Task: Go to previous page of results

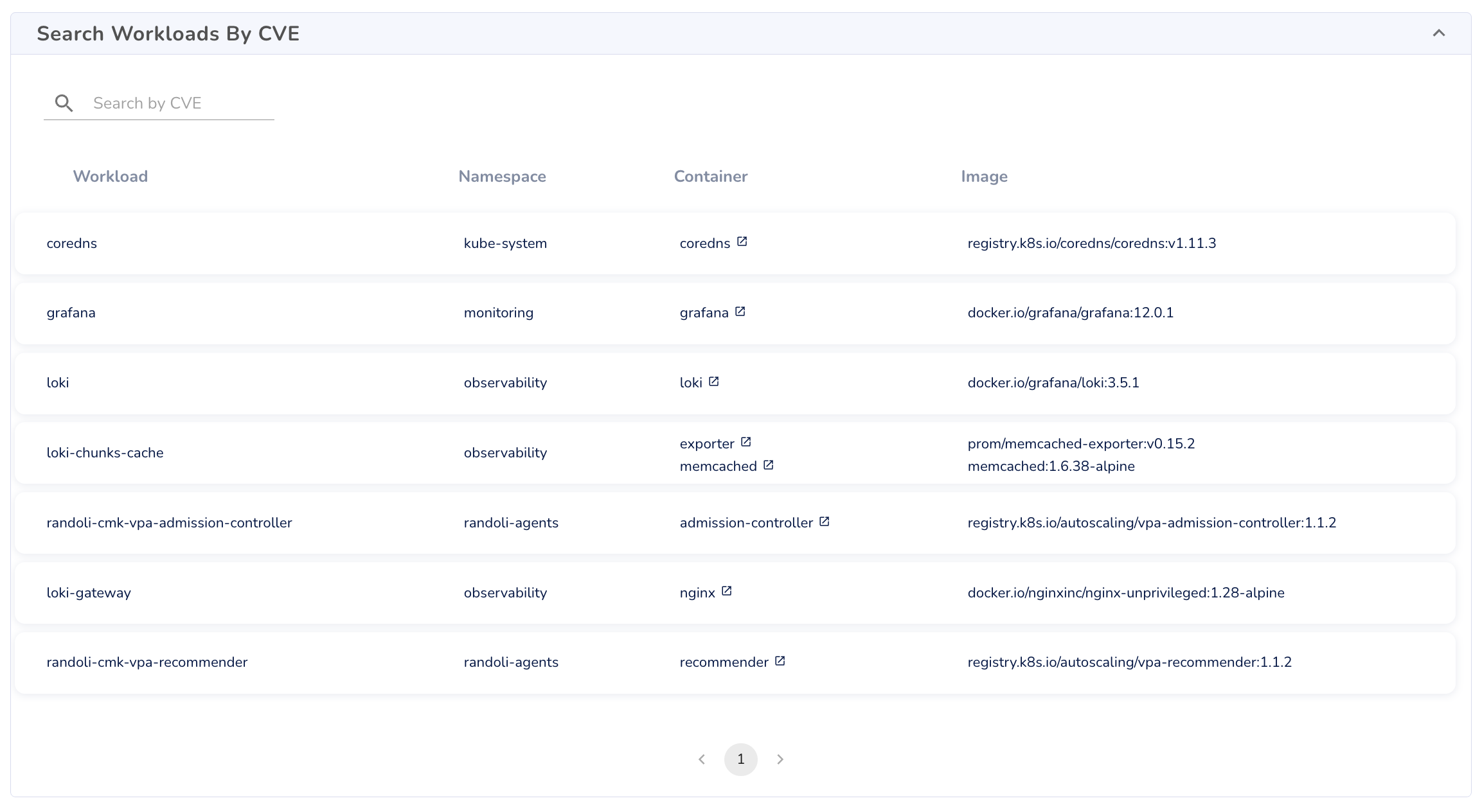Action: pos(702,759)
